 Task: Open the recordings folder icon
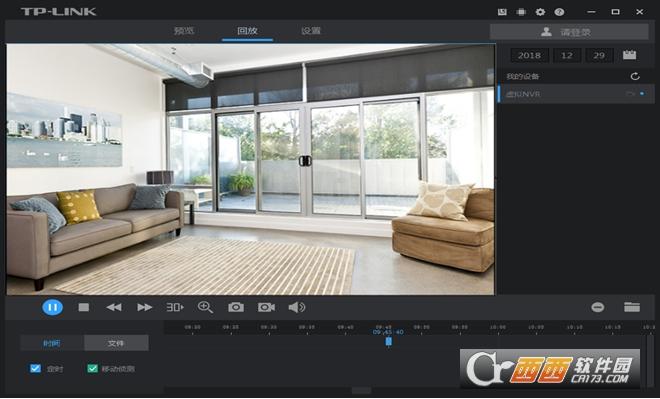pos(632,307)
